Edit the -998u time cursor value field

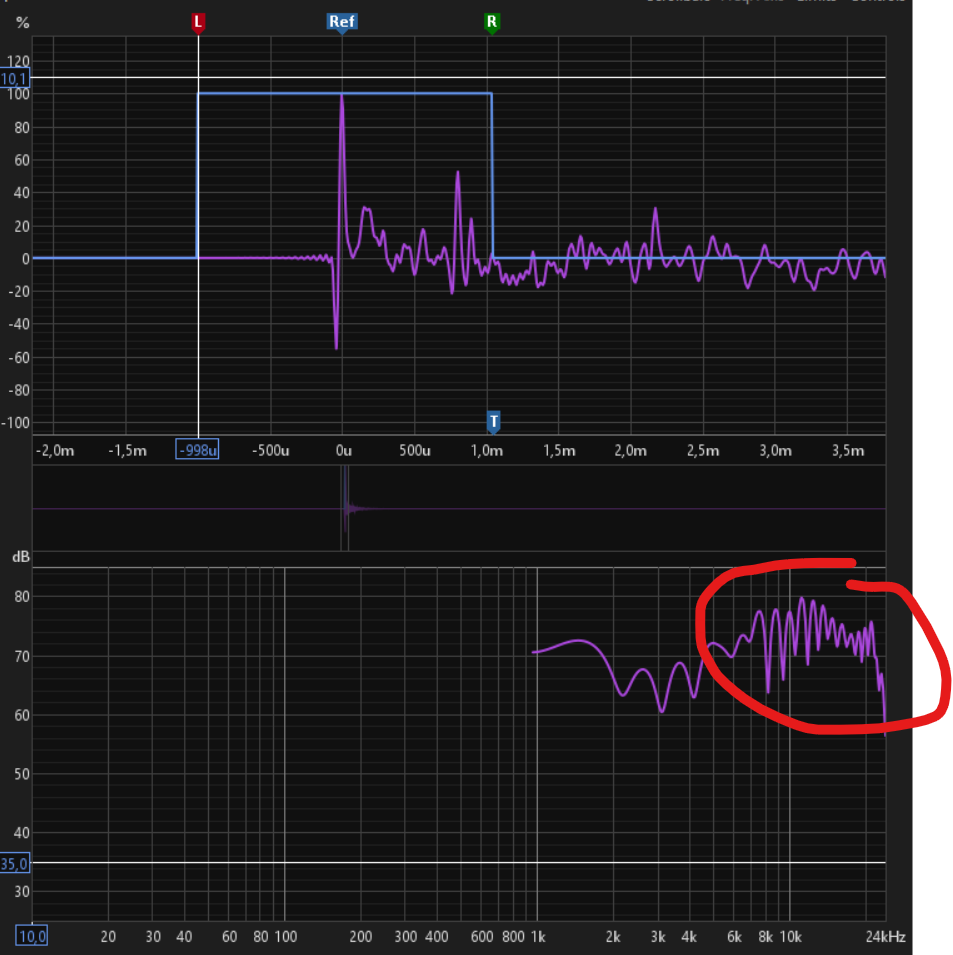(x=197, y=449)
